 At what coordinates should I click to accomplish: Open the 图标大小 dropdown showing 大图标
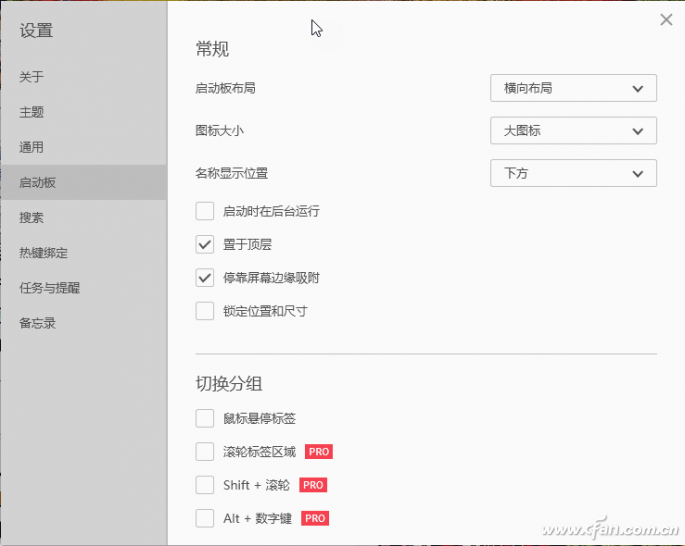[573, 131]
